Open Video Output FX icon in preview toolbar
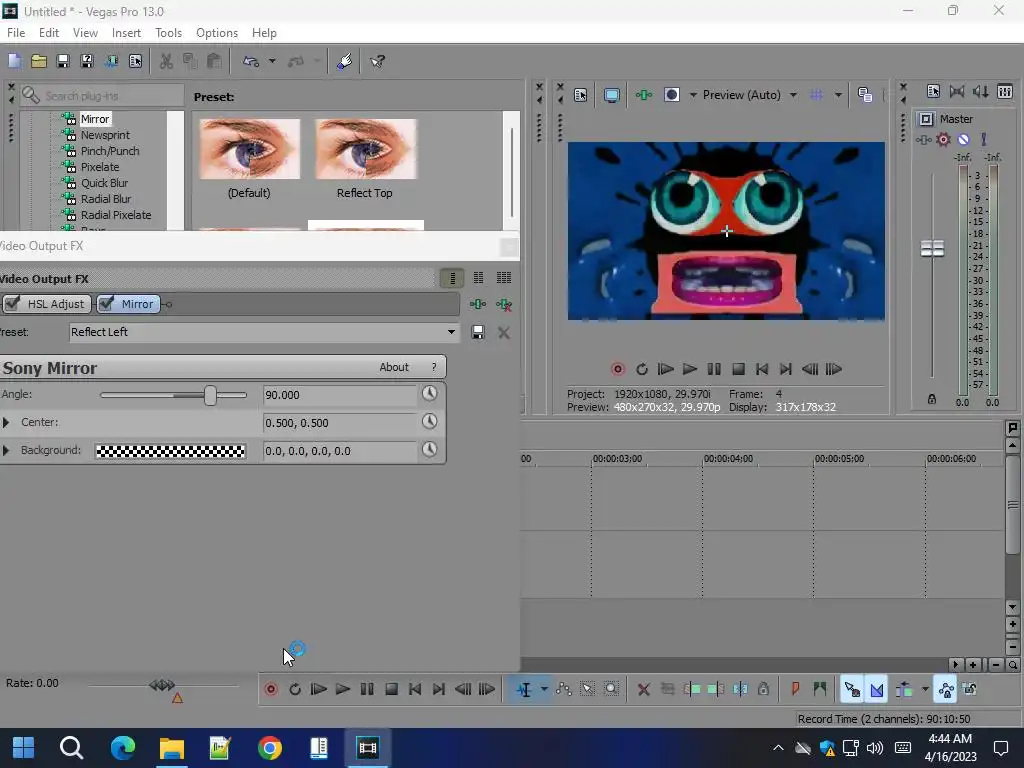 tap(644, 95)
